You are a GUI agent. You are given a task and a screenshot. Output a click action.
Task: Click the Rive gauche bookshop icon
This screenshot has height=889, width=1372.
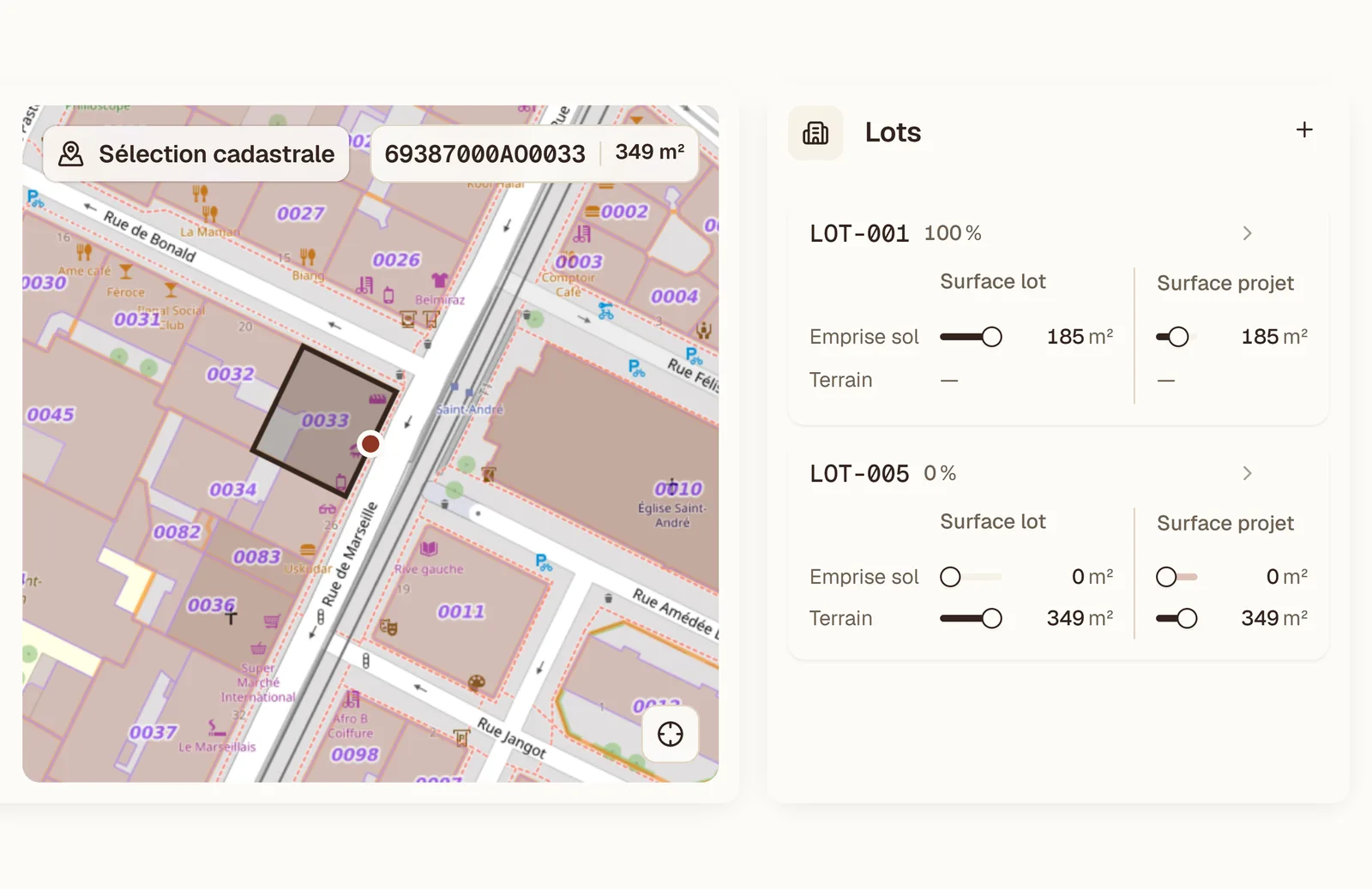click(x=429, y=549)
